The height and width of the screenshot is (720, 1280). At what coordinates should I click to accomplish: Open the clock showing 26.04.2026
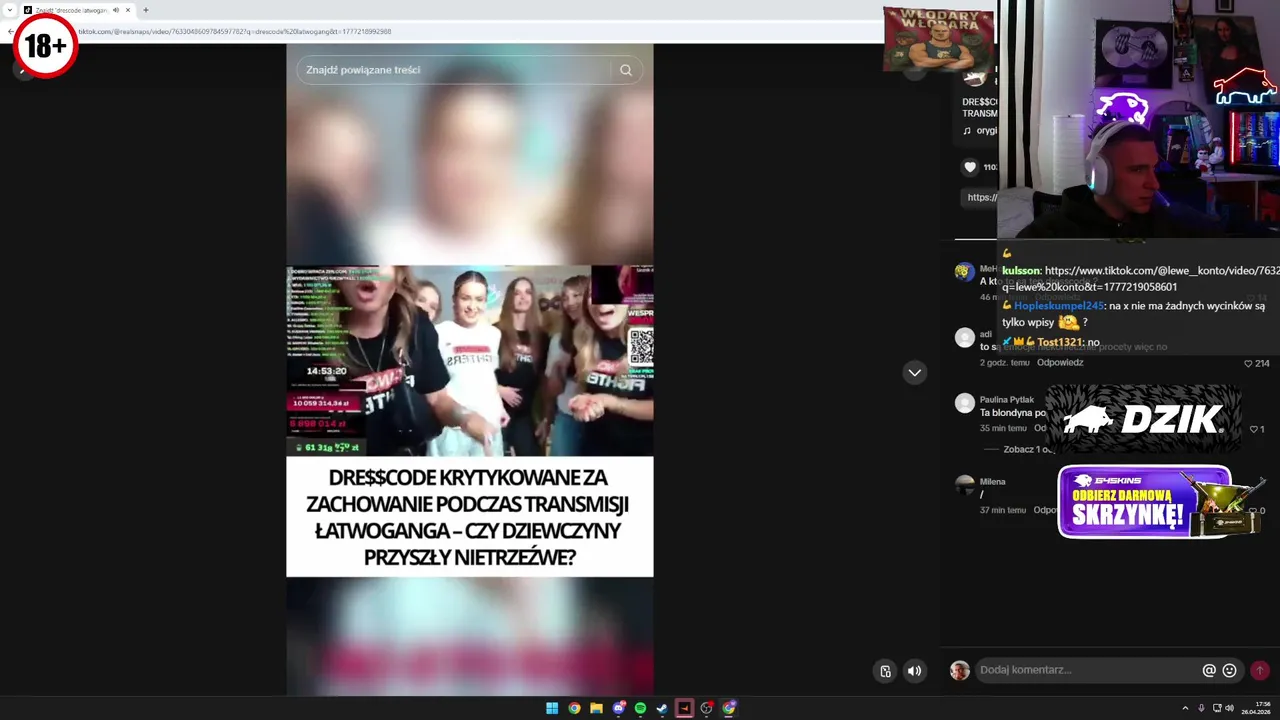1256,708
